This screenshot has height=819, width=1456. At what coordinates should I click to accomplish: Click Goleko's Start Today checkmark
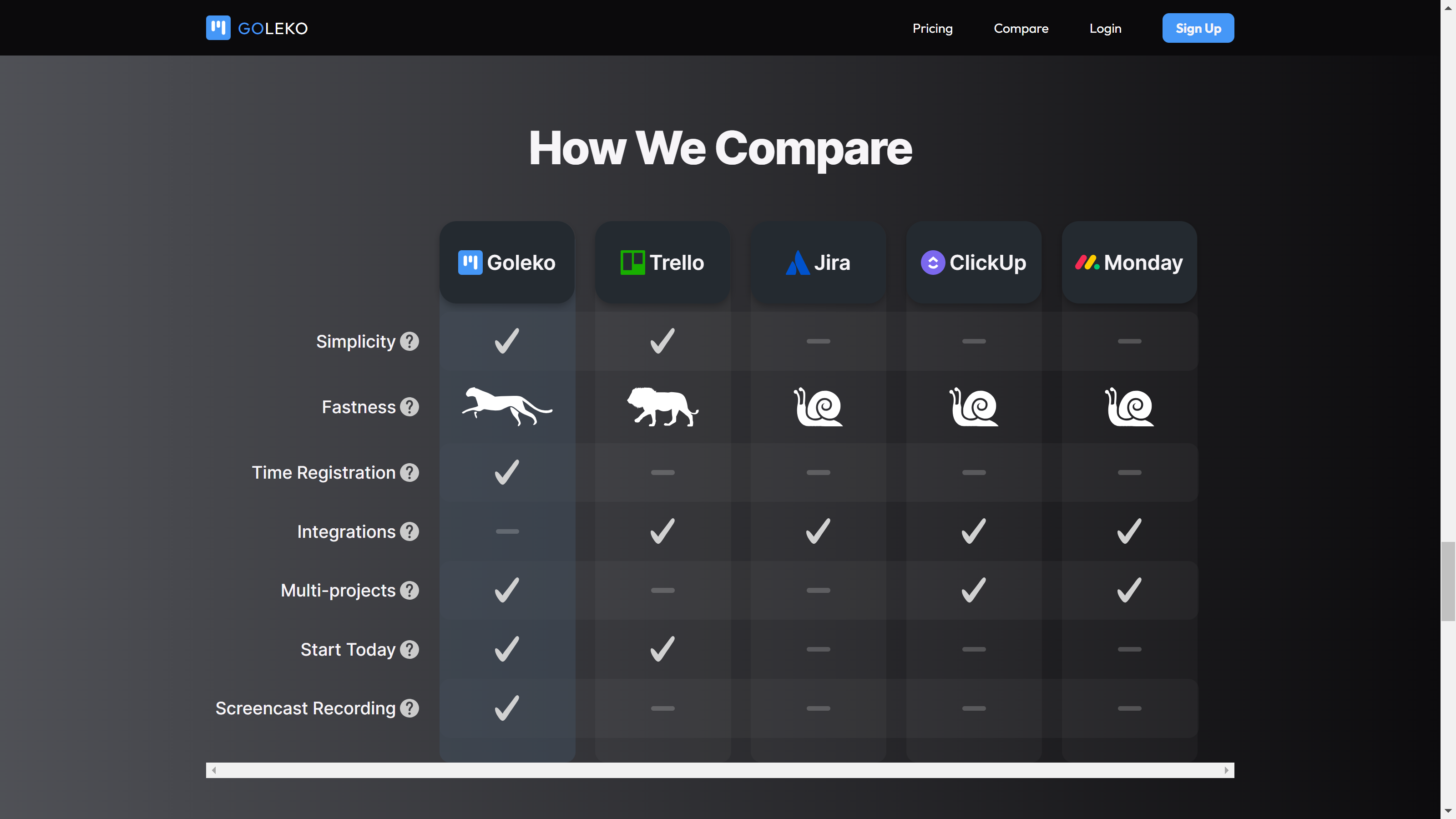click(507, 649)
